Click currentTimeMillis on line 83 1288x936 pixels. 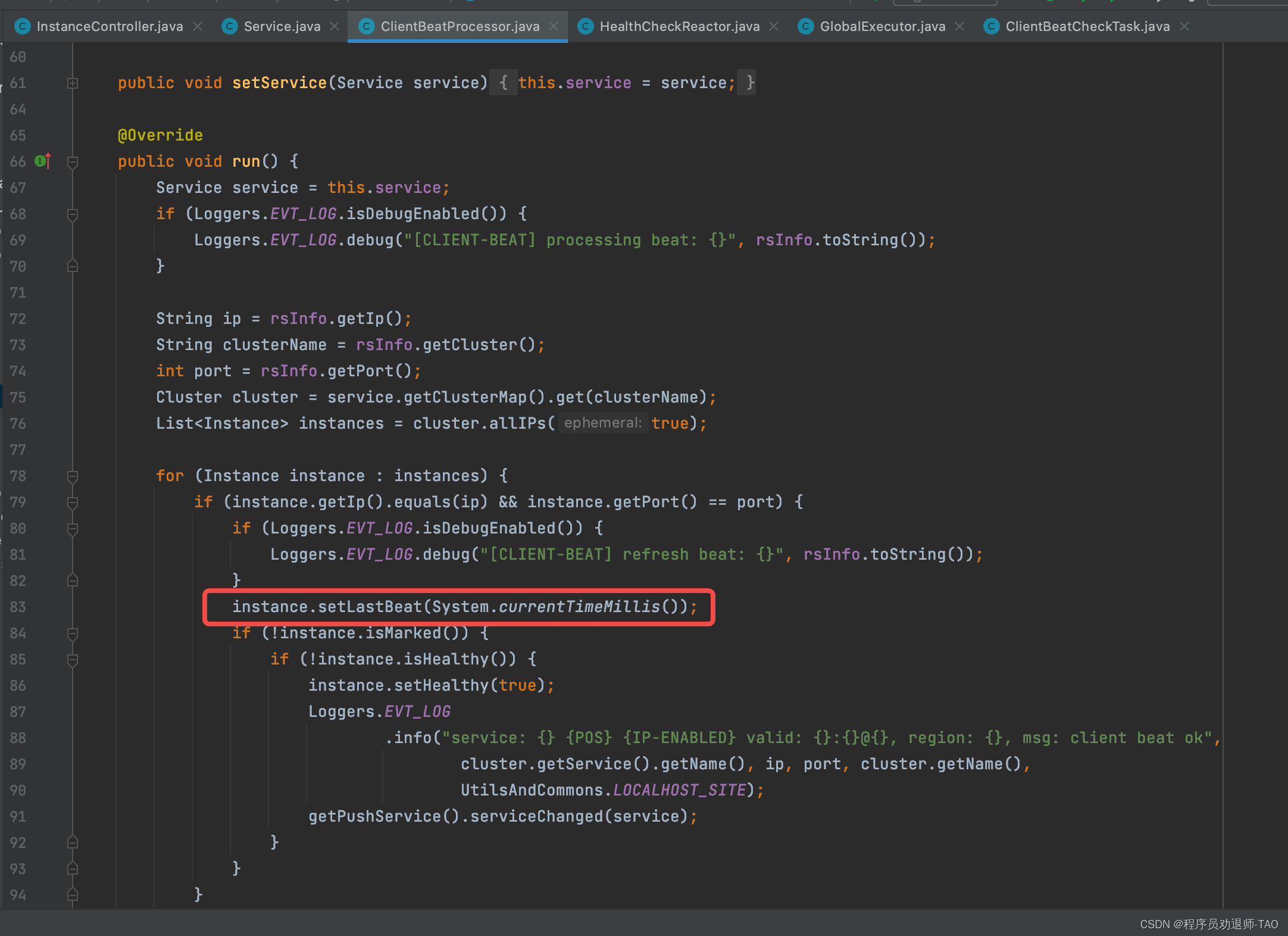tap(579, 607)
